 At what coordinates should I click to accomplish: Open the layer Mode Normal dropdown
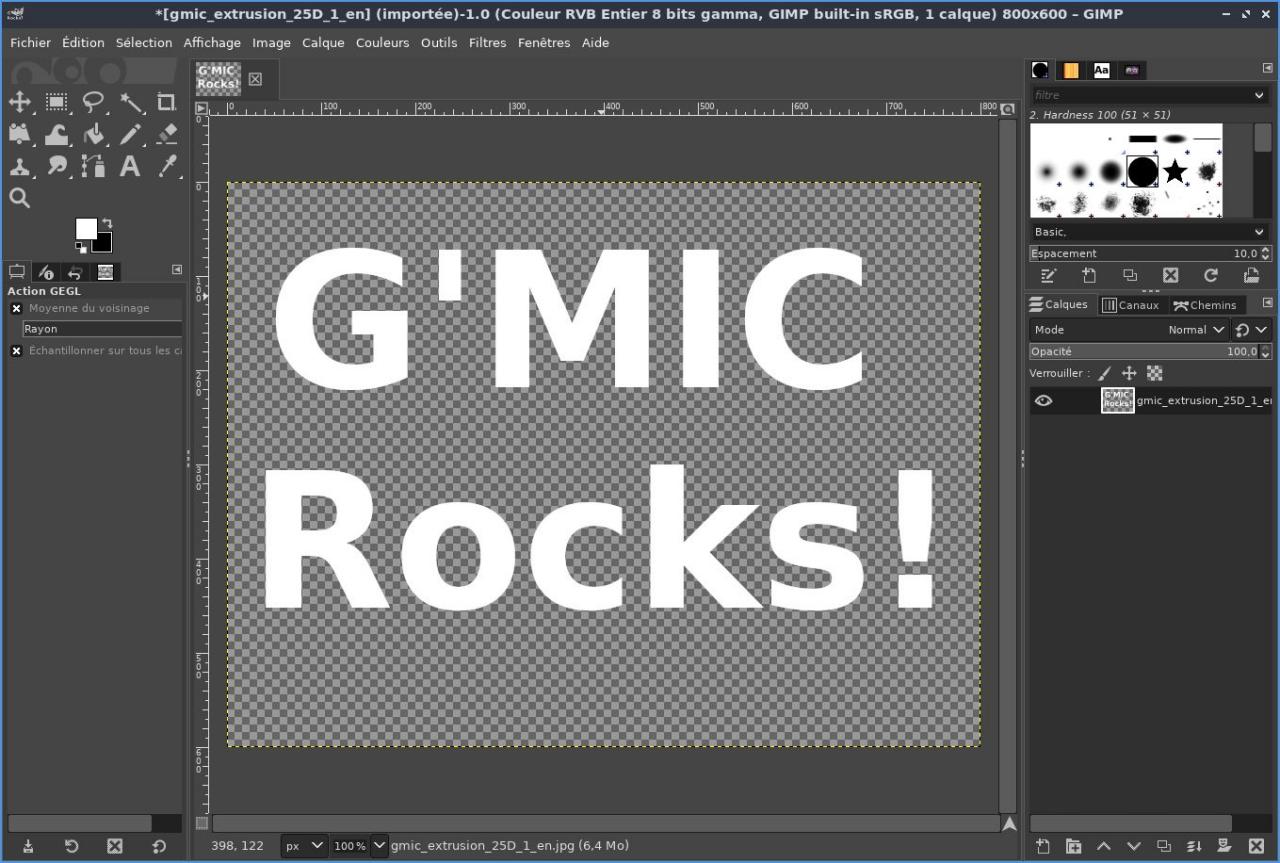[x=1196, y=330]
